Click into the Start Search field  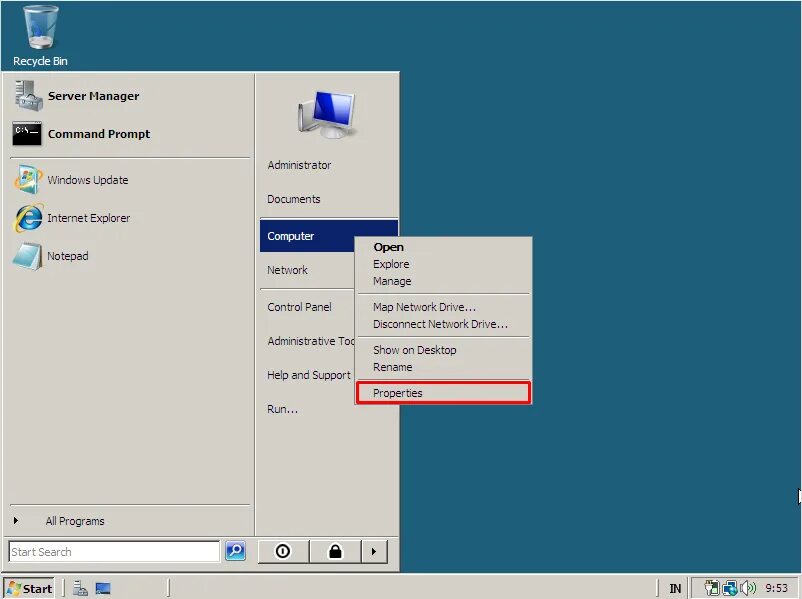click(114, 551)
